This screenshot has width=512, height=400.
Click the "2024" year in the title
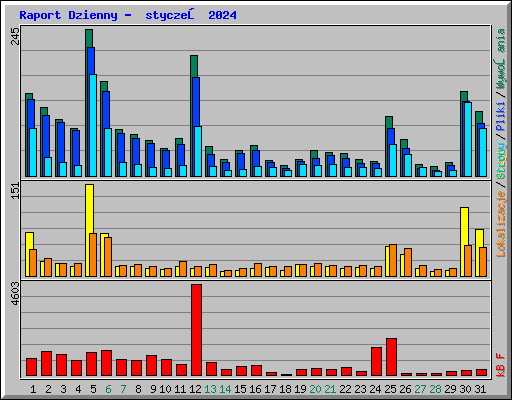point(222,15)
